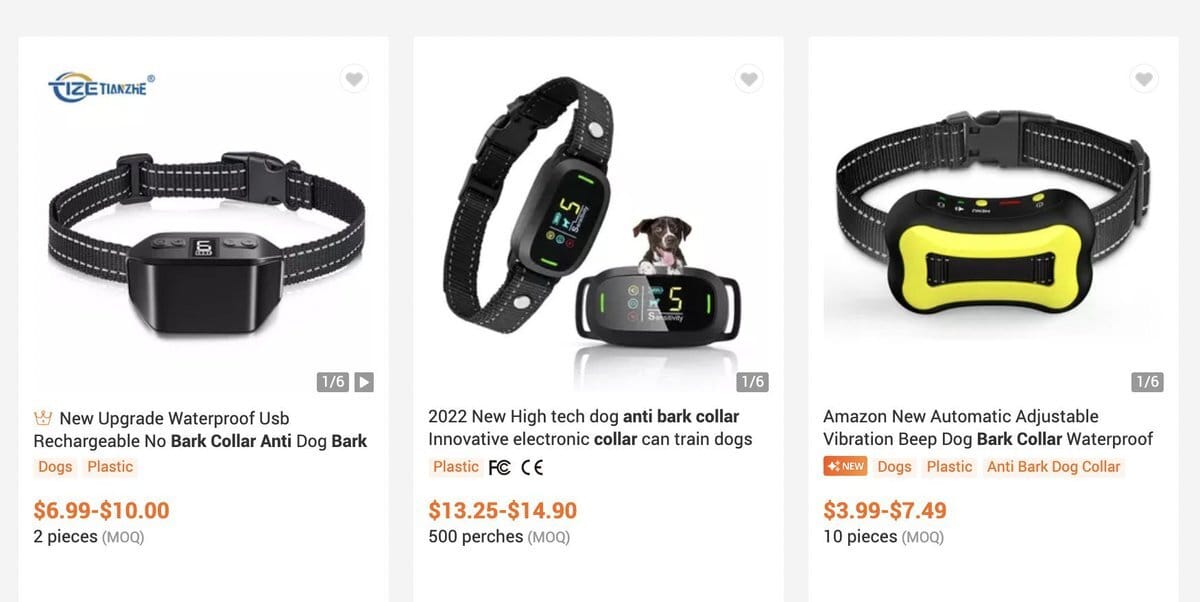Screen dimensions: 1200x602
Task: Click the $13.25-$14.90 price
Action: coord(503,511)
